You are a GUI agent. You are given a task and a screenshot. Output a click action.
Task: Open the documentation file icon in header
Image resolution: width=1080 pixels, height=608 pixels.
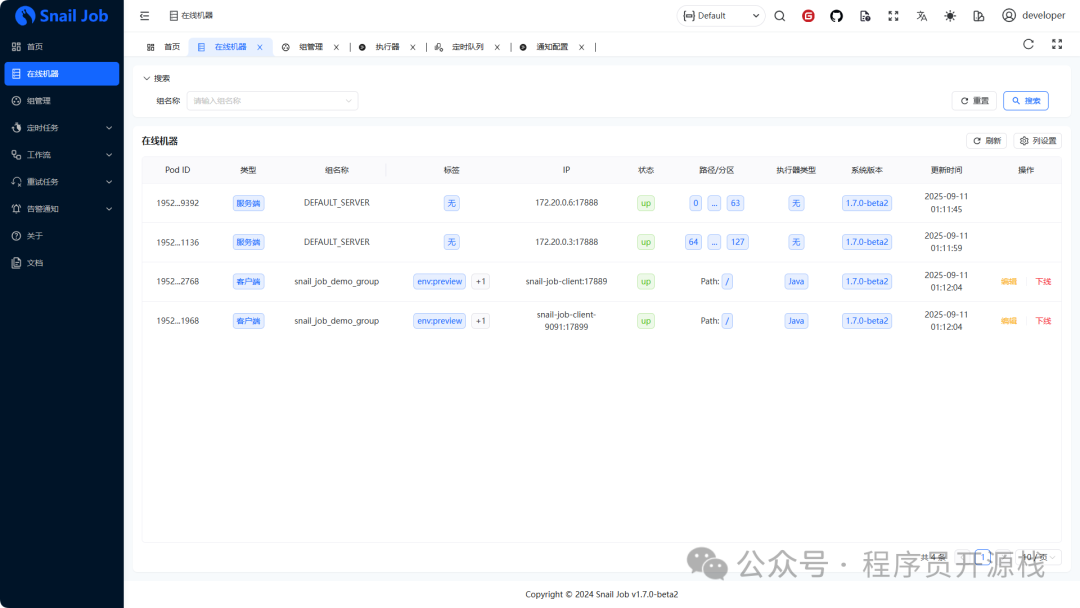click(865, 16)
